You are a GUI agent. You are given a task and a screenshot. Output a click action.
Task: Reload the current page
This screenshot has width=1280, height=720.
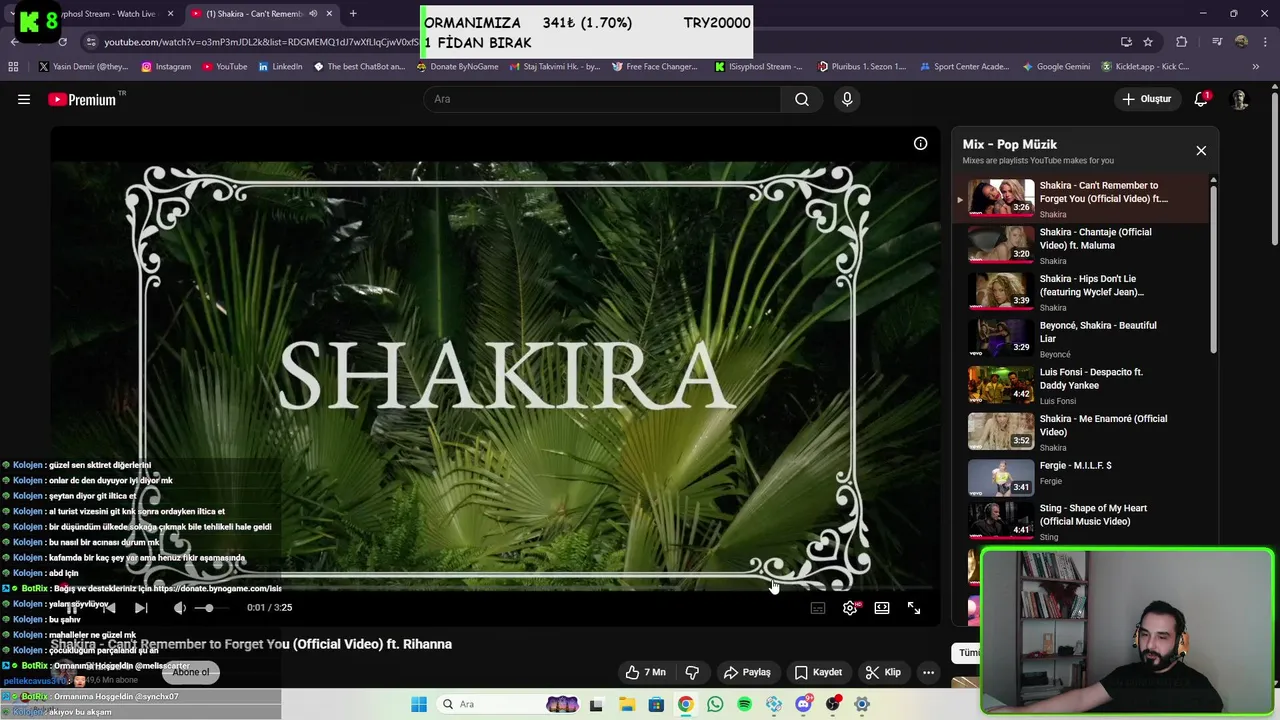62,42
